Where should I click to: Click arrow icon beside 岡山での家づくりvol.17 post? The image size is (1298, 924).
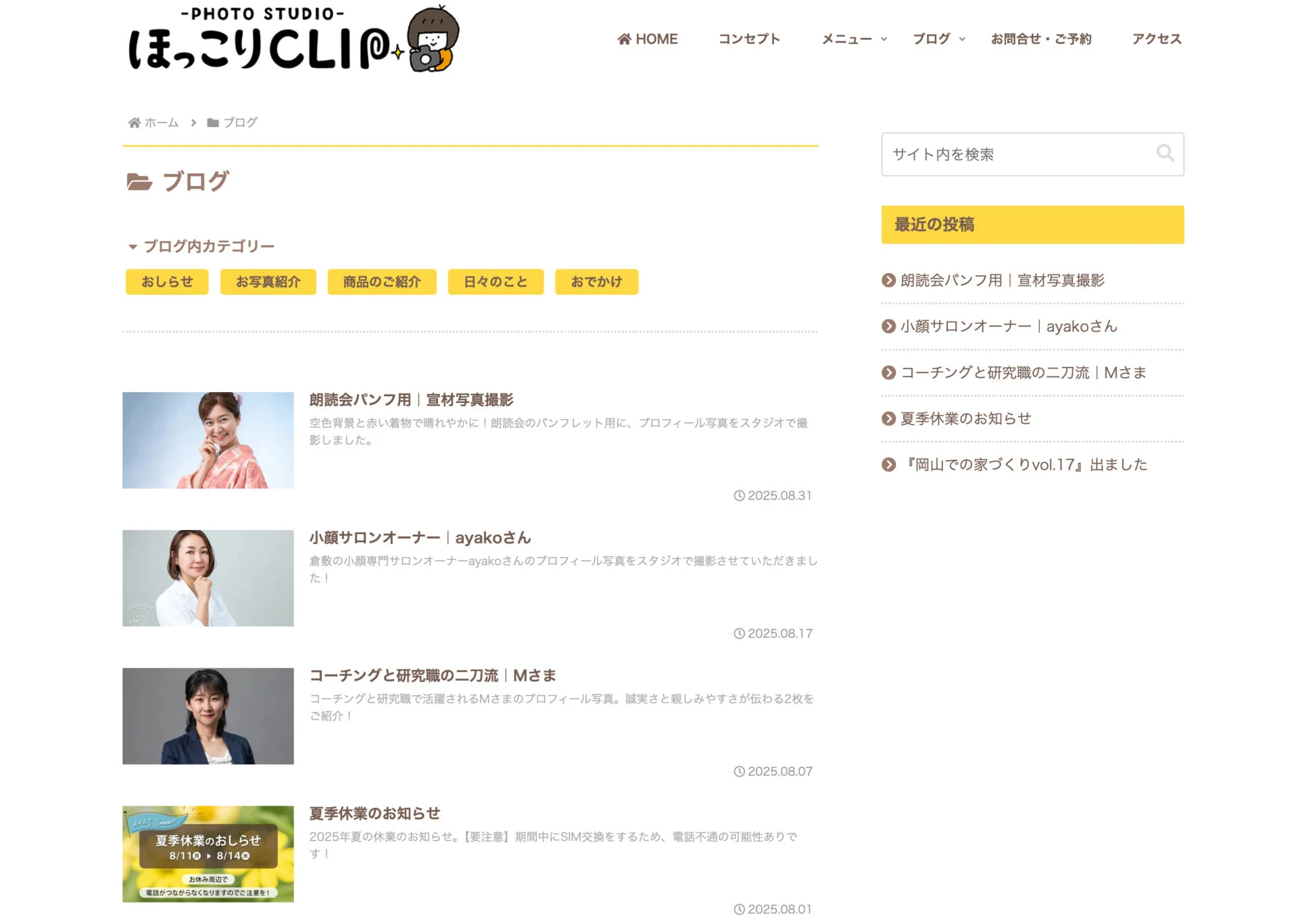888,464
